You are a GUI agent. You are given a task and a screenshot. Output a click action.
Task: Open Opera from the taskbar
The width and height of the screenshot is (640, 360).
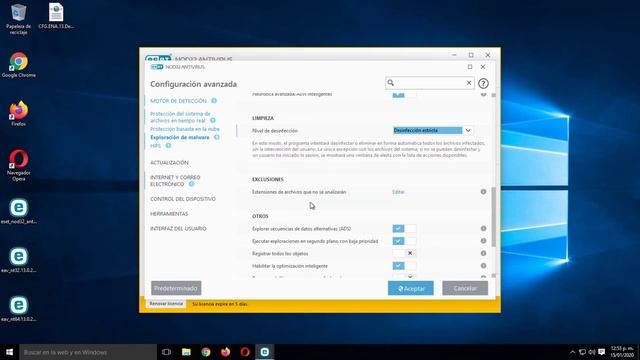245,352
